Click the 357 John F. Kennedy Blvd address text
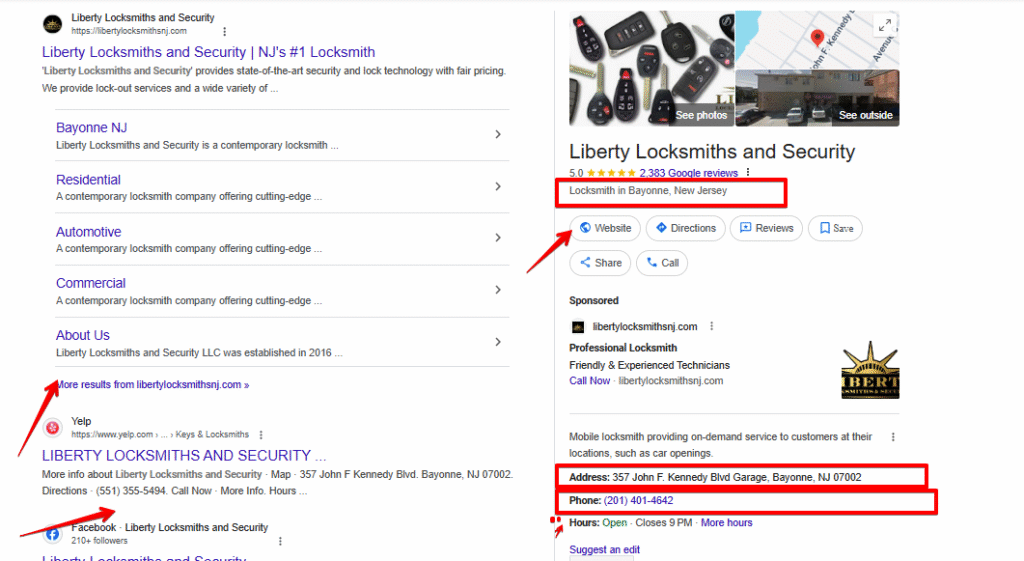 737,477
